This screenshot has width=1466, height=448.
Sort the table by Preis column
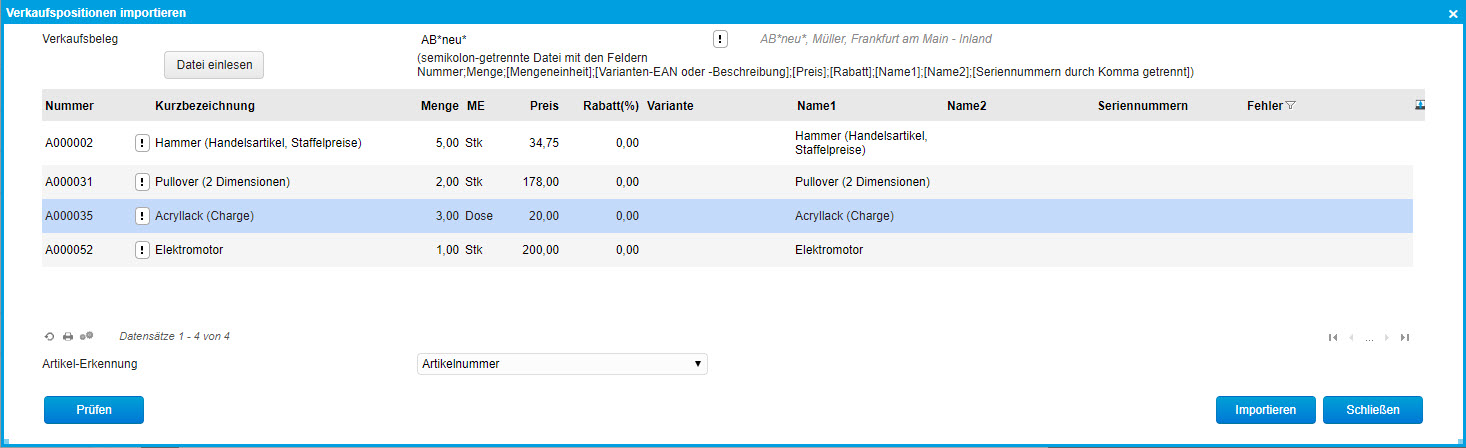point(544,106)
